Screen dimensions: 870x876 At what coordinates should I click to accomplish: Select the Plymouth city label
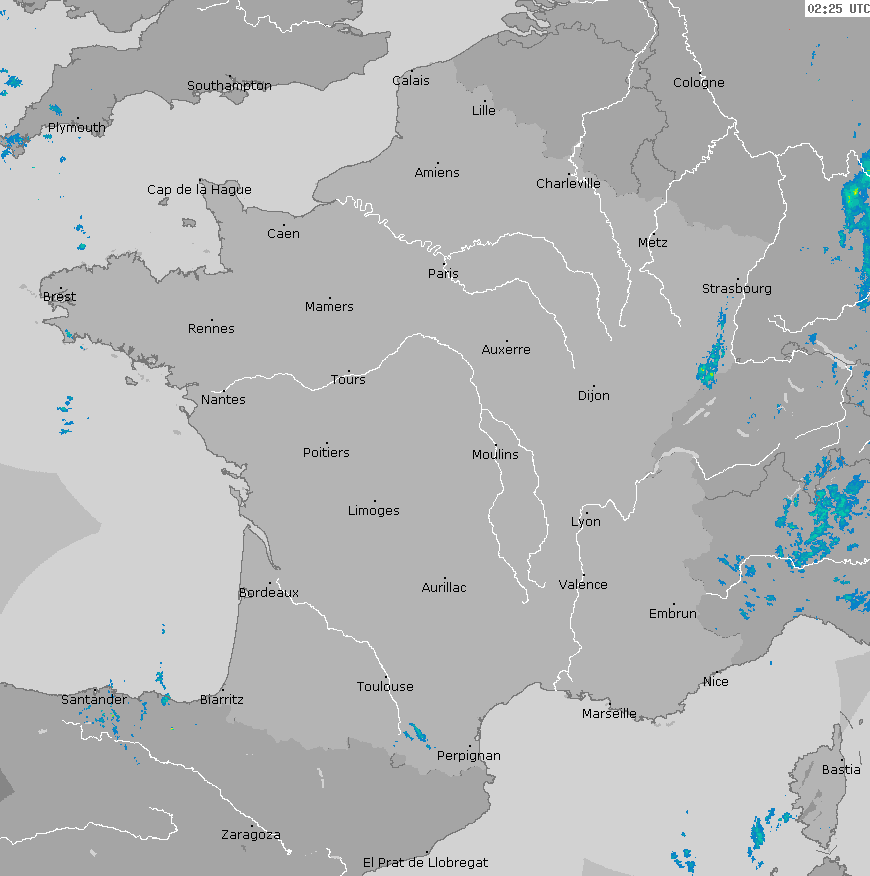77,128
